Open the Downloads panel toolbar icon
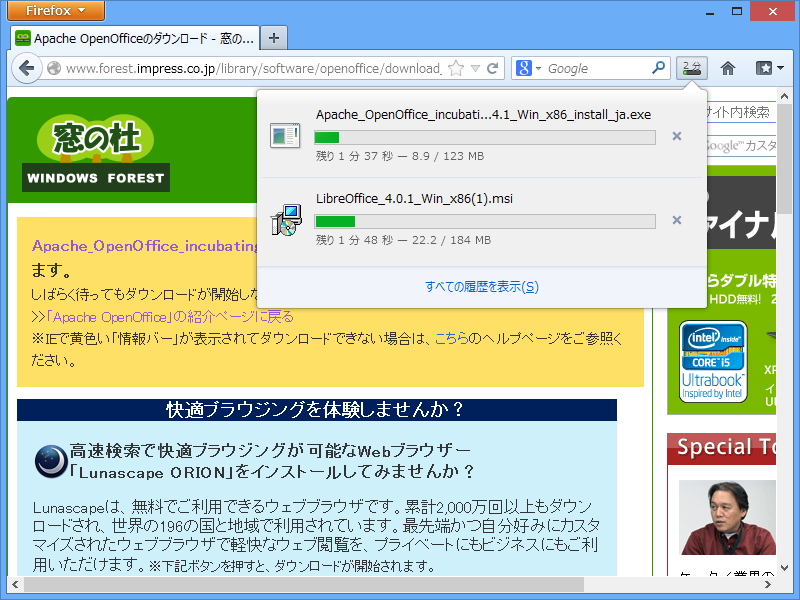Screen dimensions: 800x600 (x=691, y=67)
